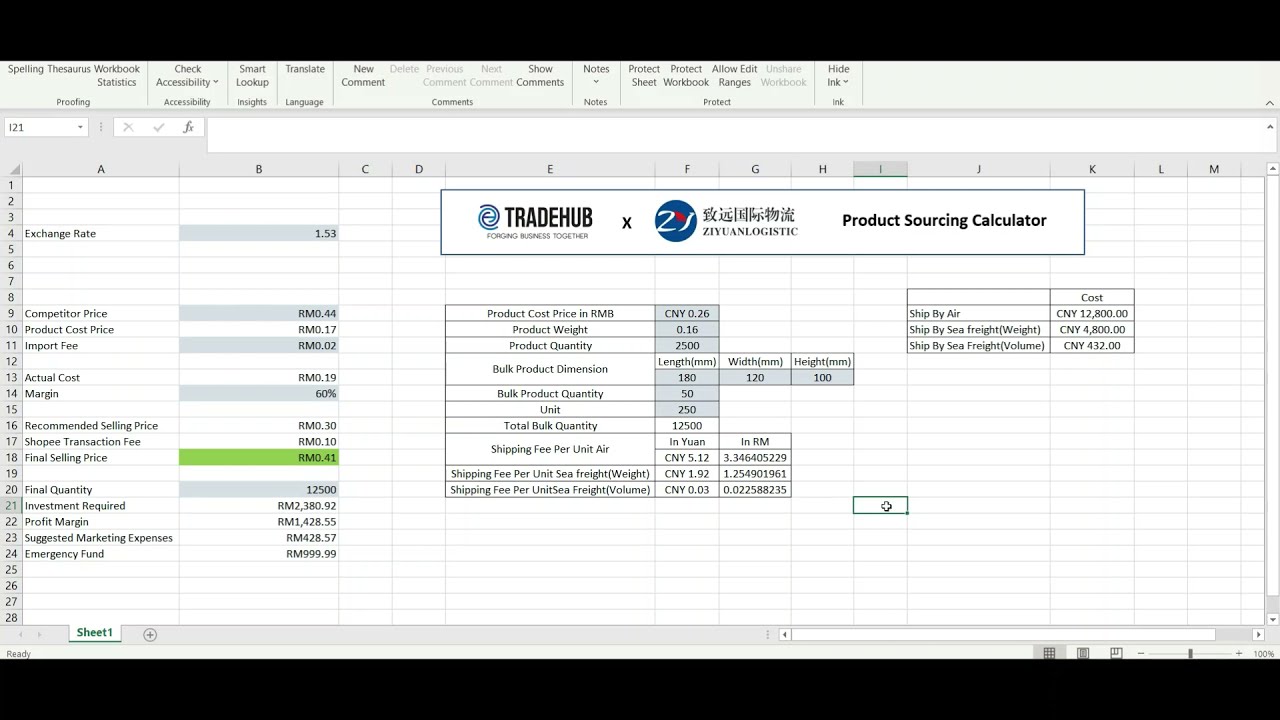1280x720 pixels.
Task: Click the previous sheet navigation arrow
Action: coord(19,634)
